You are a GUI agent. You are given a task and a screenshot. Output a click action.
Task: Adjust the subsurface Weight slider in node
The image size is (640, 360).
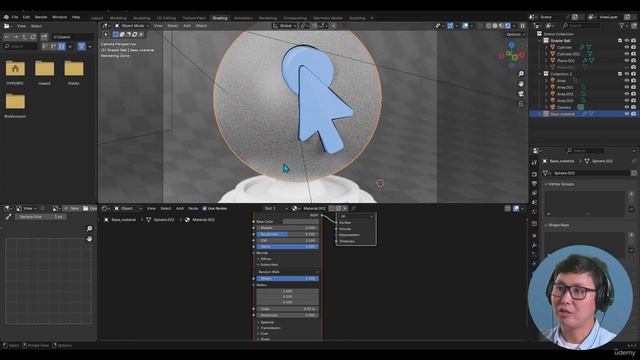287,278
